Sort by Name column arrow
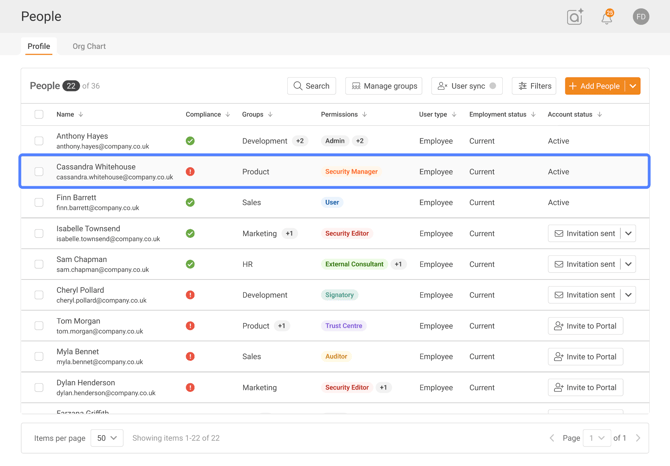This screenshot has height=466, width=670. (x=81, y=115)
